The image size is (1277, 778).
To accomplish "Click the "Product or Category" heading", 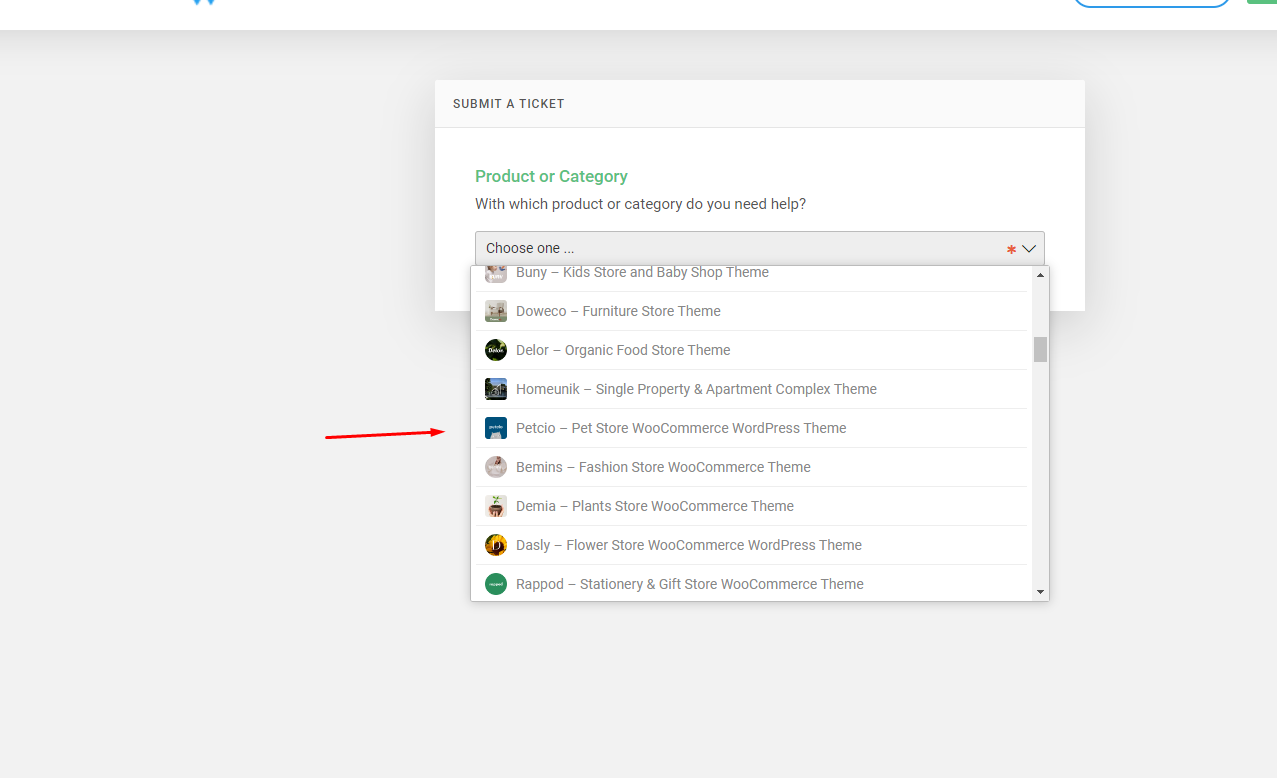I will coord(551,176).
